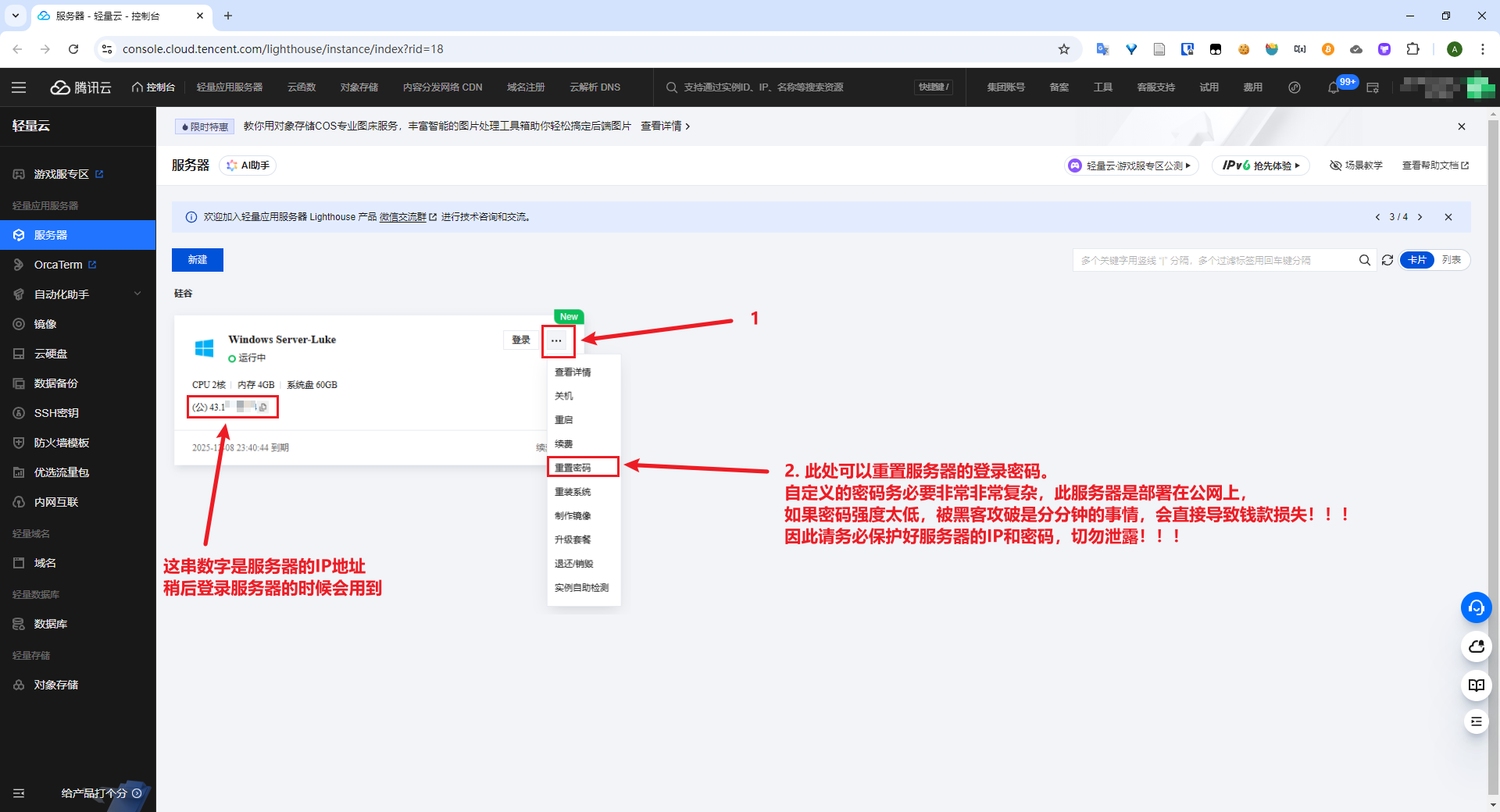The height and width of the screenshot is (812, 1500).
Task: Toggle the 场景教学 eye icon
Action: click(x=1336, y=166)
